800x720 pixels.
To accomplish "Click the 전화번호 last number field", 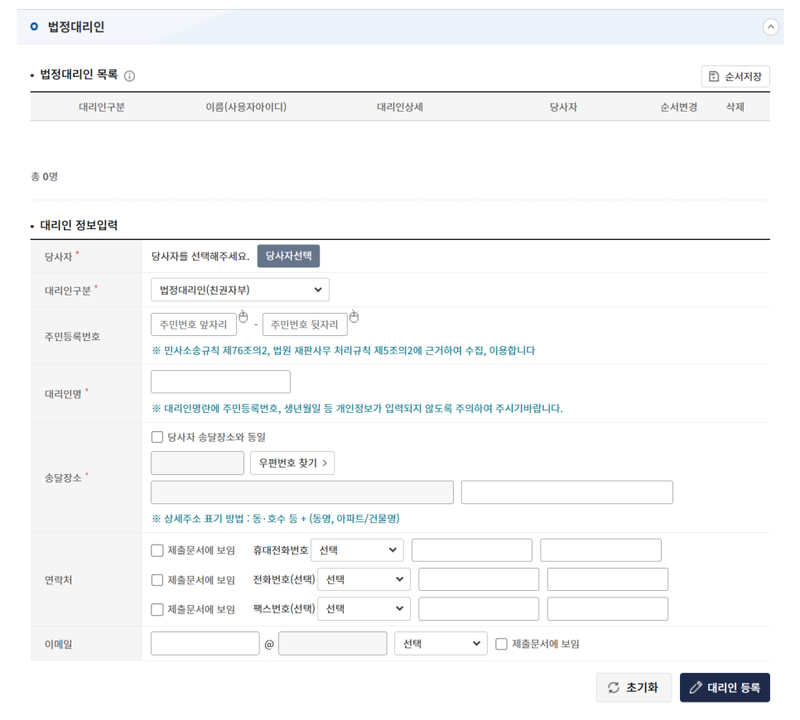I will point(608,580).
